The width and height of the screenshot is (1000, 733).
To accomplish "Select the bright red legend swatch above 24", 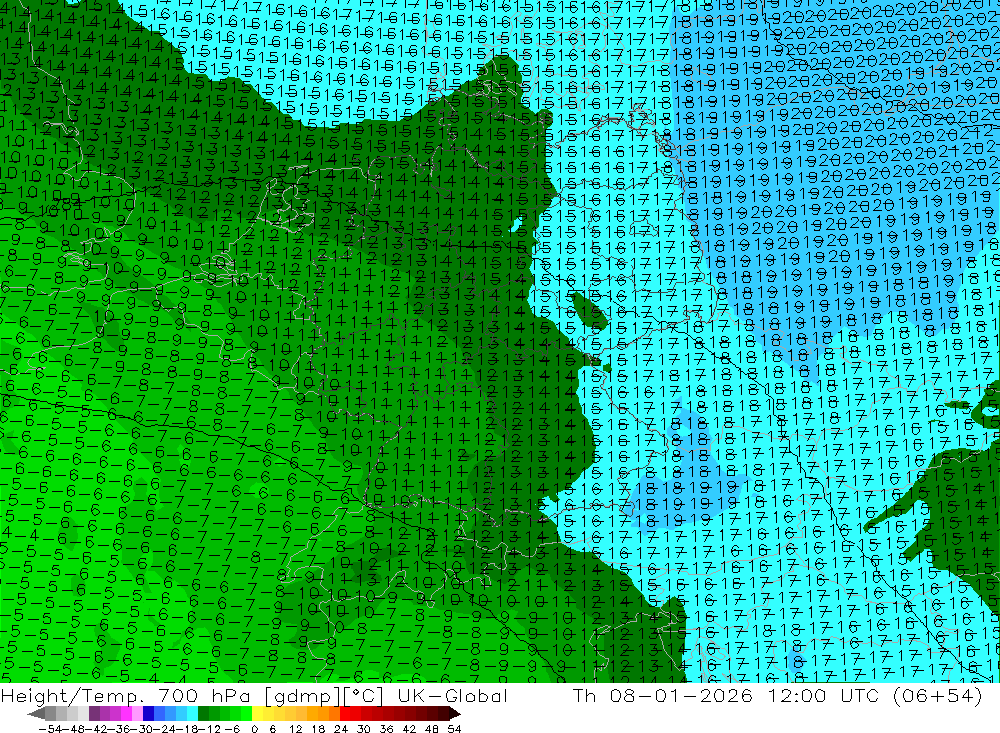I will (345, 713).
